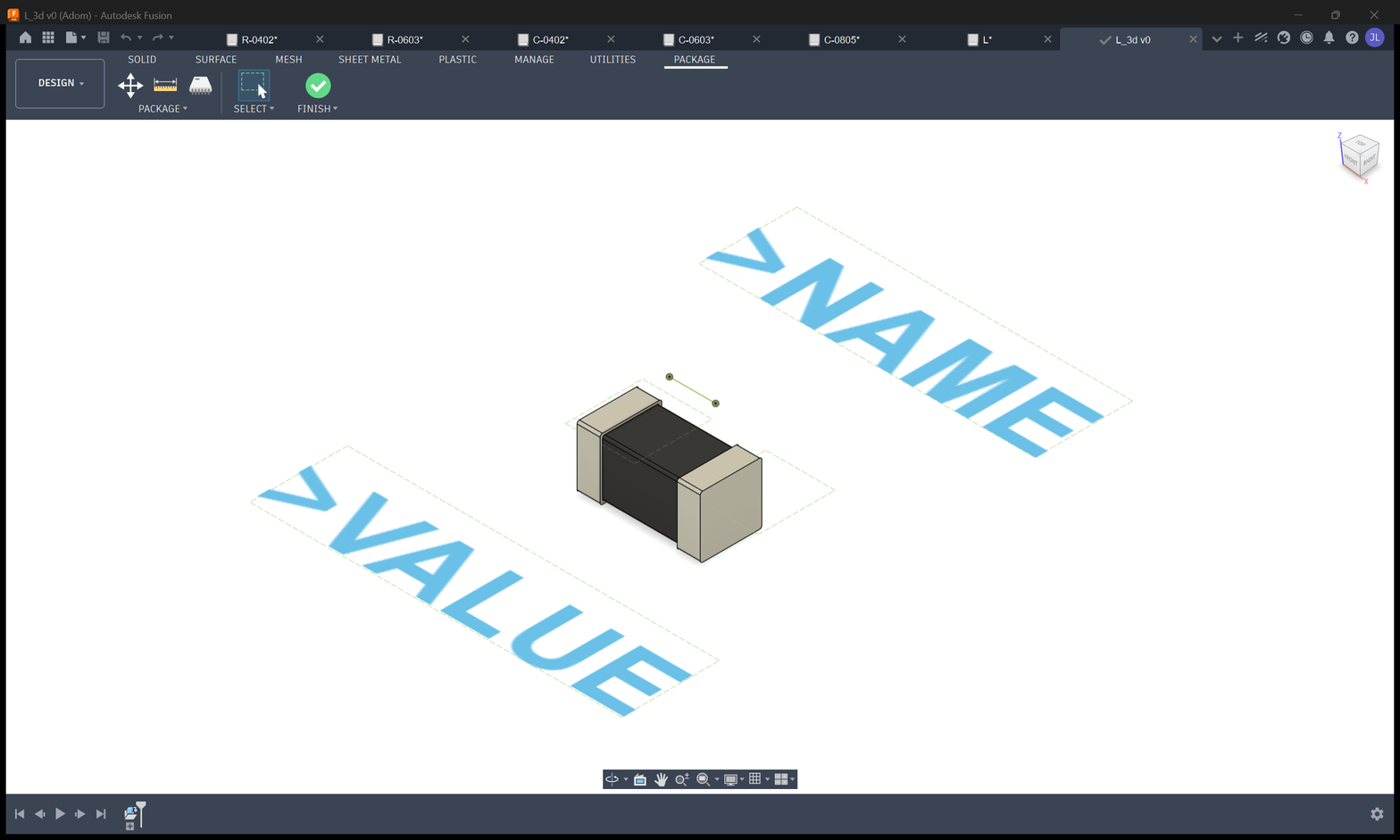Close the C-0402* tab
Viewport: 1400px width, 840px height.
coord(611,39)
